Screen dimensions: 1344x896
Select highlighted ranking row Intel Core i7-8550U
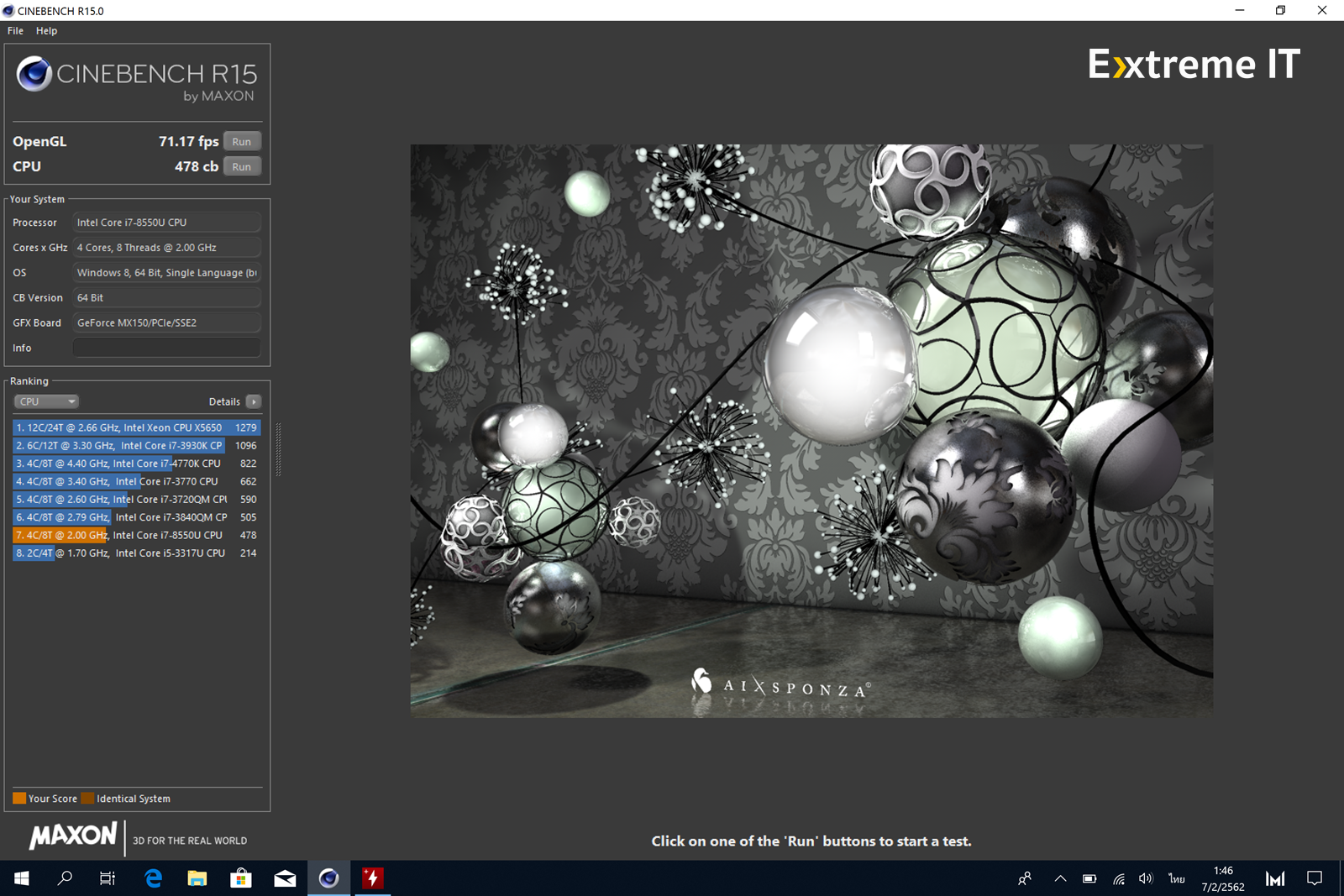pyautogui.click(x=136, y=535)
